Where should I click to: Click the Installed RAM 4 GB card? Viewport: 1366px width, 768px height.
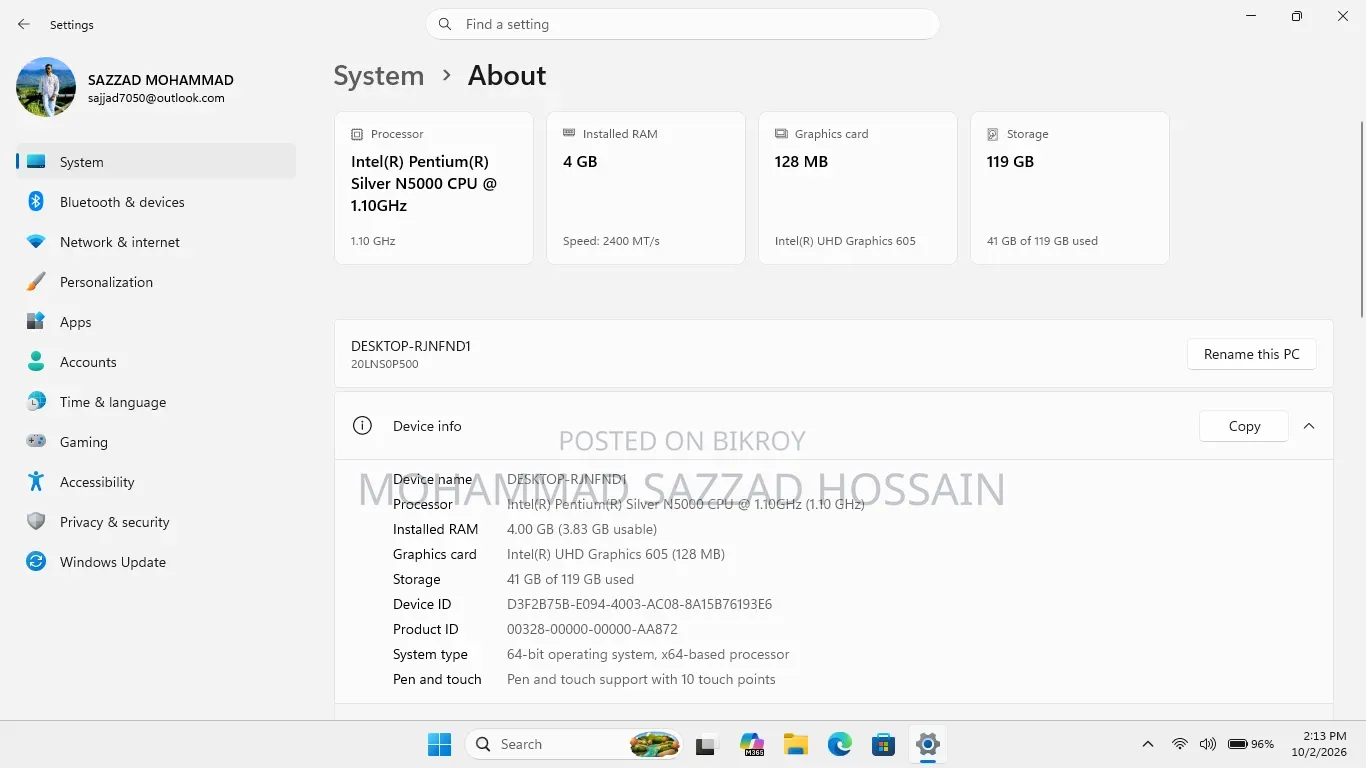[646, 188]
